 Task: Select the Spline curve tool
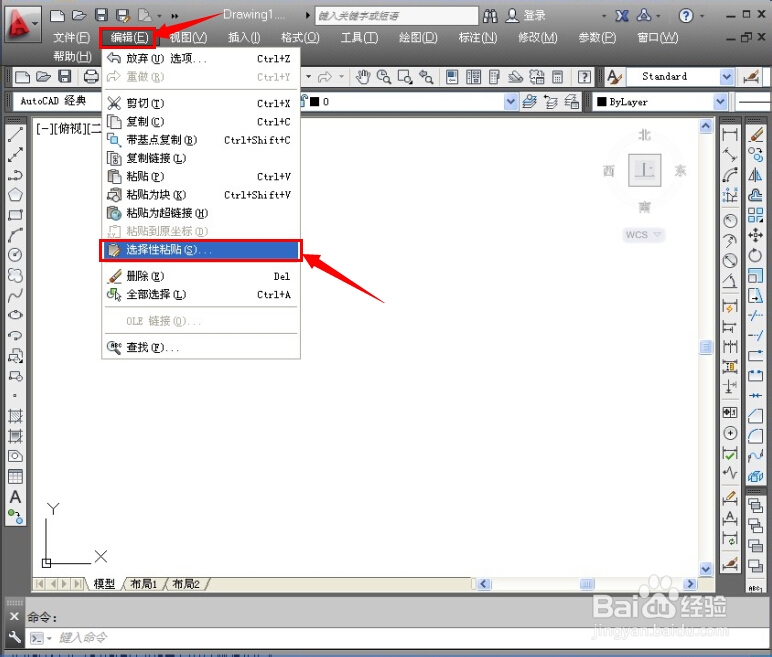[x=15, y=295]
